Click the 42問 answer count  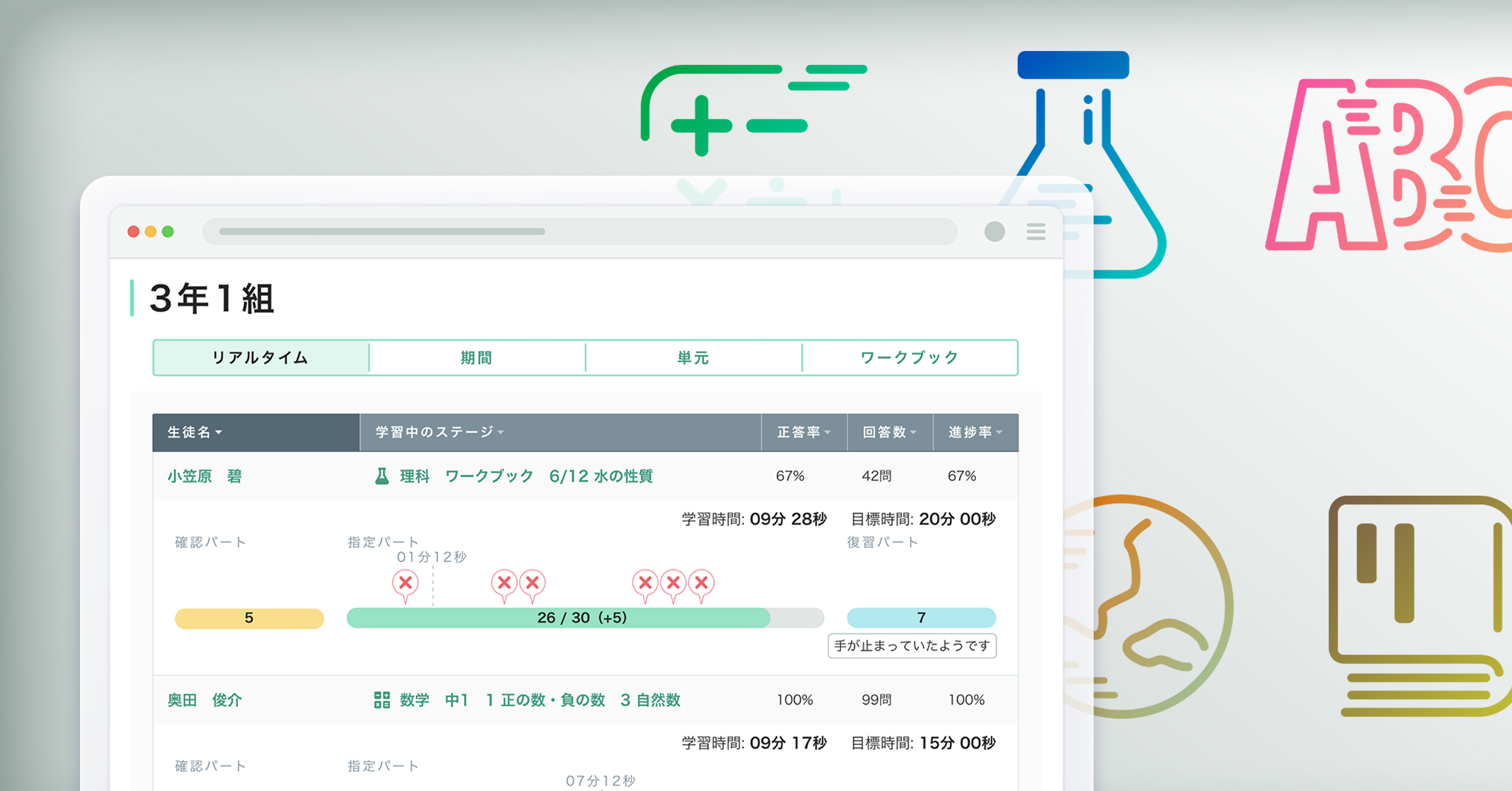(x=876, y=476)
